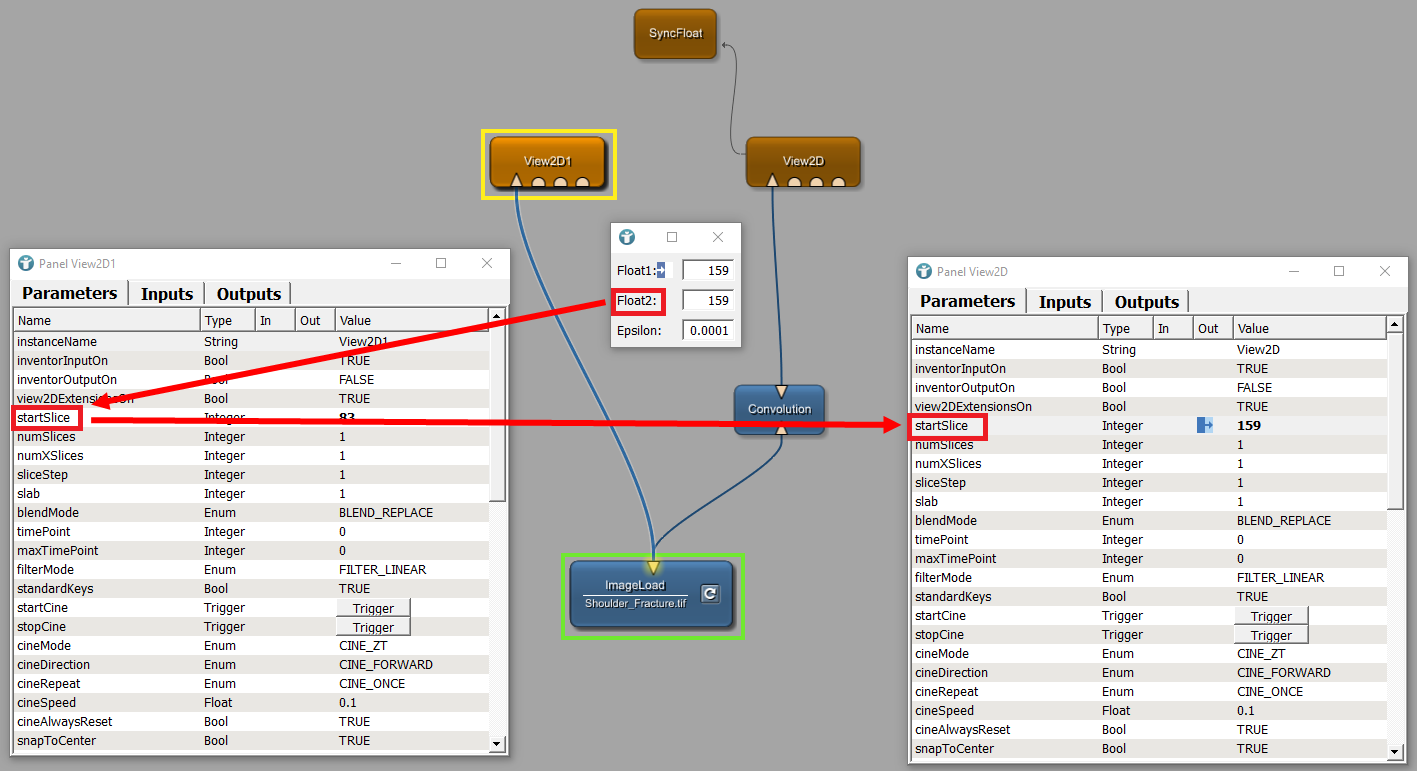Maximize the Panel View2D1 window
Screen dimensions: 1417x771
coord(441,264)
